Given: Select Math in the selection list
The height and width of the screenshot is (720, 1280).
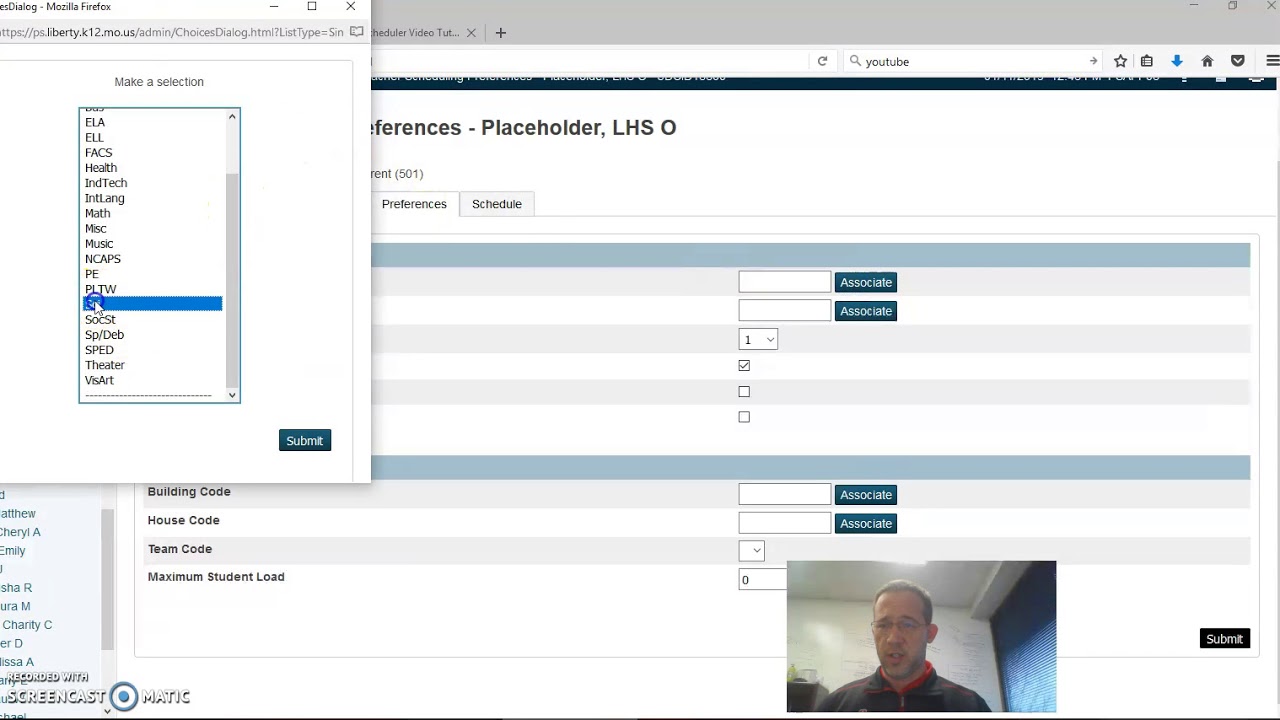Looking at the screenshot, I should point(97,213).
